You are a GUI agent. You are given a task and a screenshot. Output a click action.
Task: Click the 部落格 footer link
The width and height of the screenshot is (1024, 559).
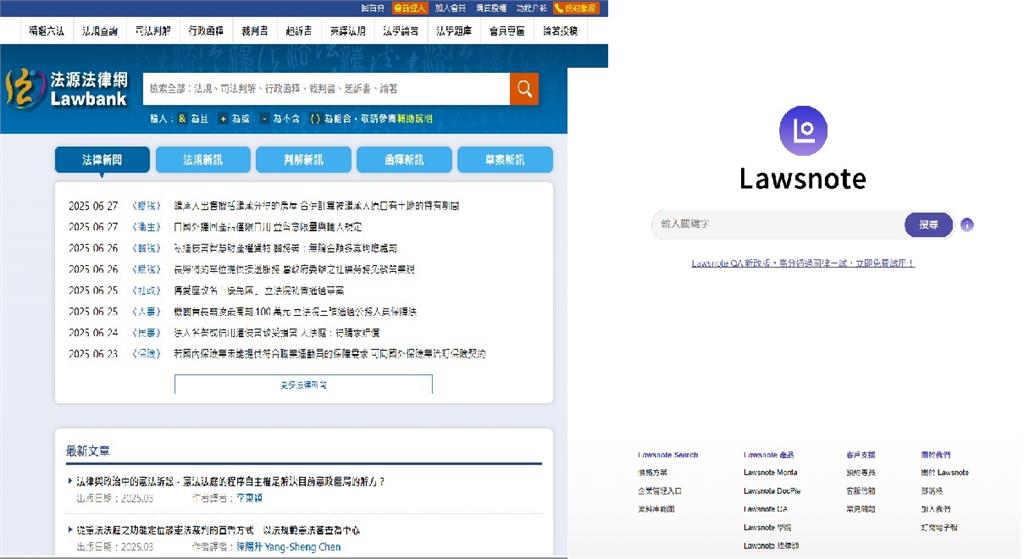pyautogui.click(x=932, y=490)
